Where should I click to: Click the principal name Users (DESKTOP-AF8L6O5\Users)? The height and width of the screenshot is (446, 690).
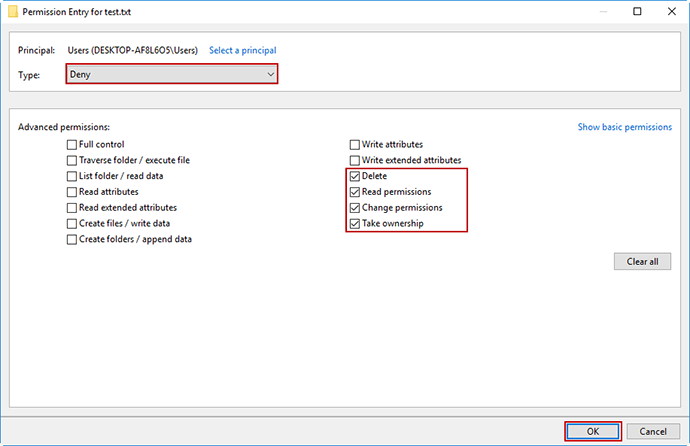(x=132, y=51)
